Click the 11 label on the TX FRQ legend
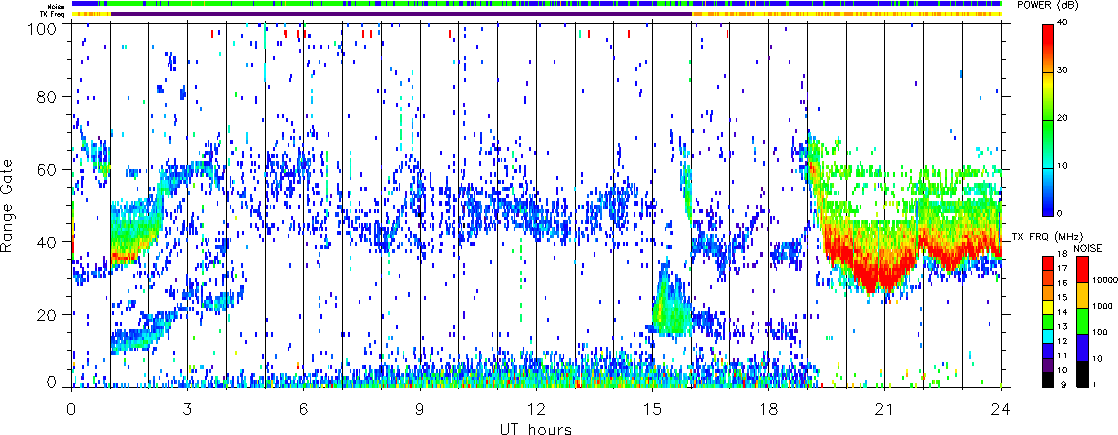This screenshot has height=435, width=1118. 1062,355
